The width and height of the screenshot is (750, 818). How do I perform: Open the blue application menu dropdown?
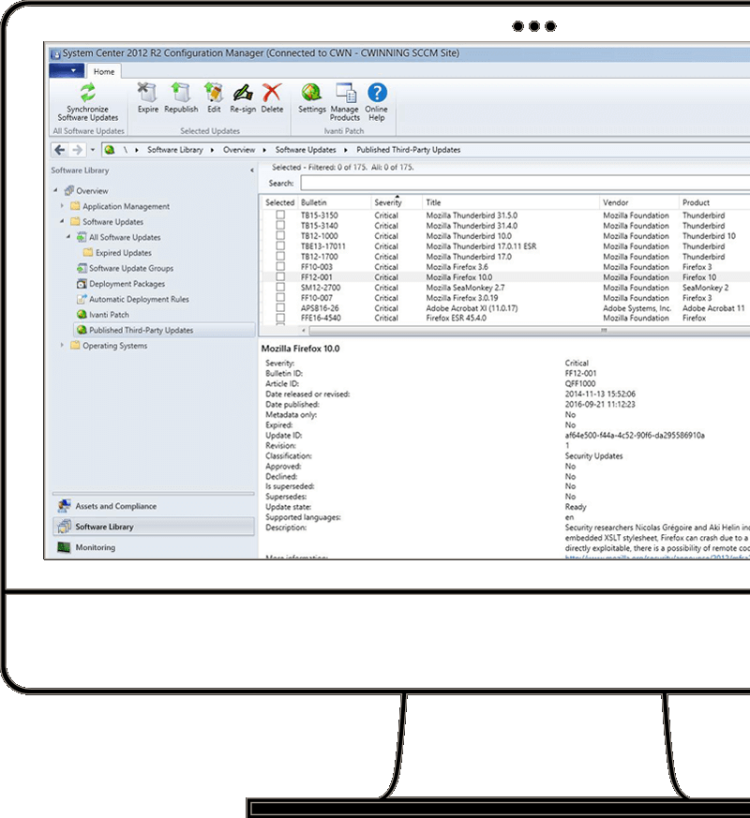tap(67, 70)
